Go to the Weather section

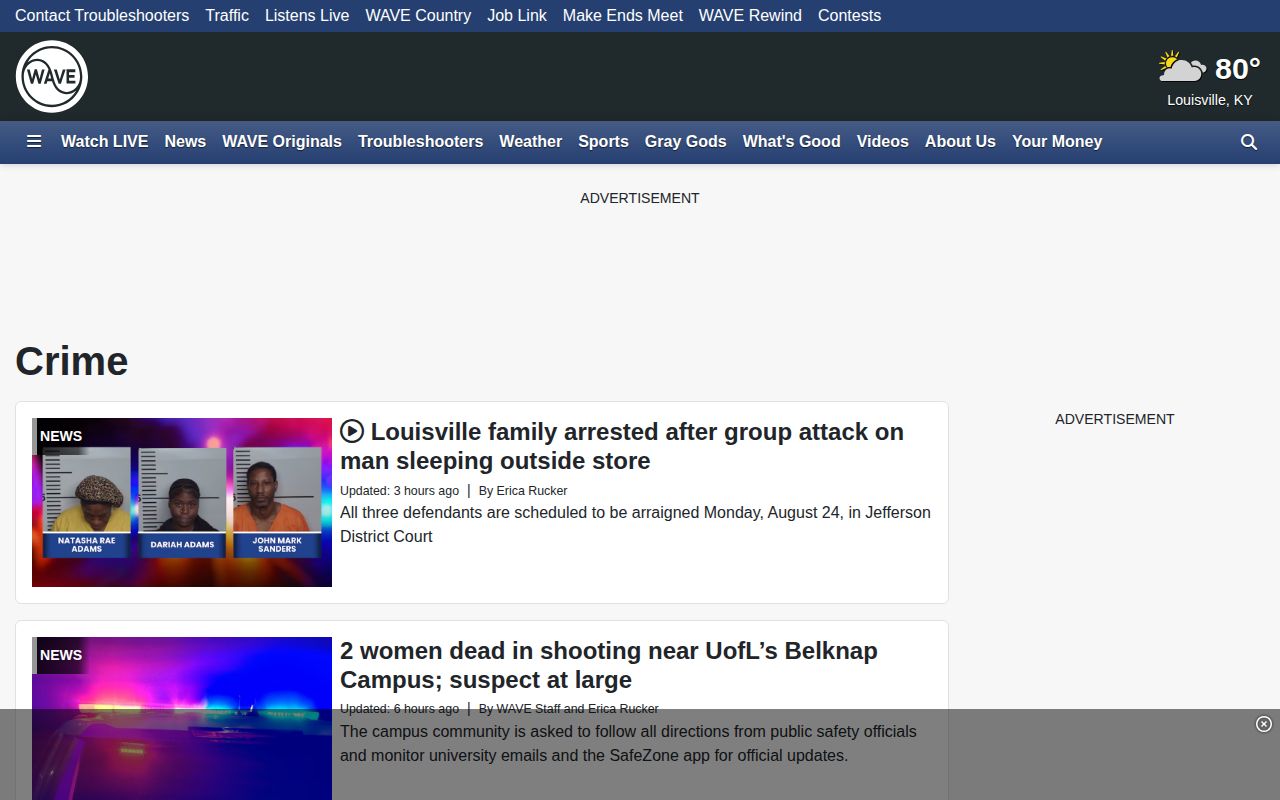tap(530, 142)
